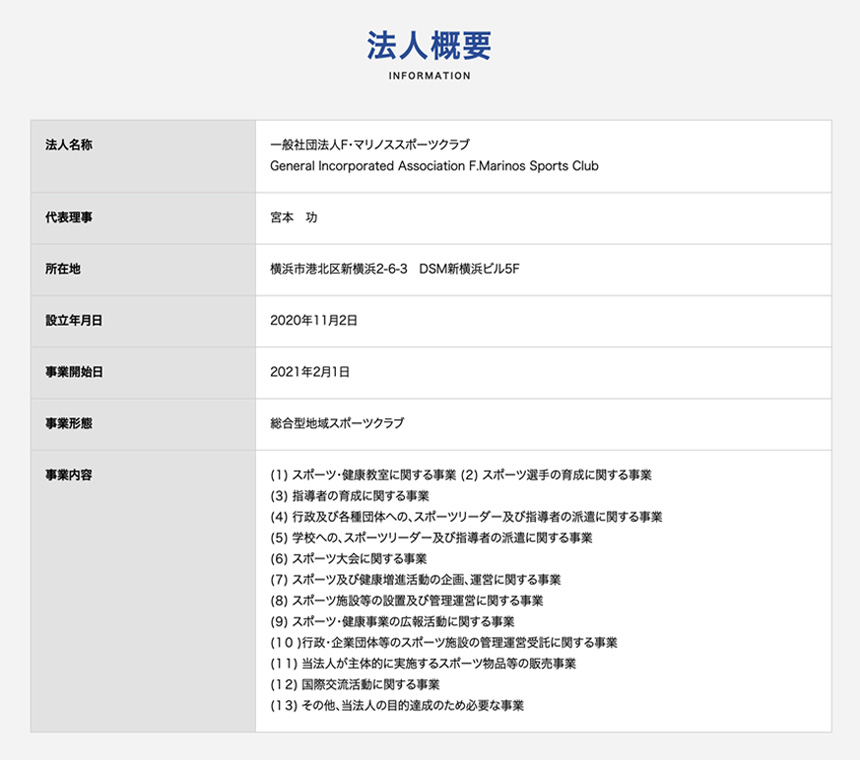860x760 pixels.
Task: Select the 事業形態 row label
Action: tap(69, 424)
